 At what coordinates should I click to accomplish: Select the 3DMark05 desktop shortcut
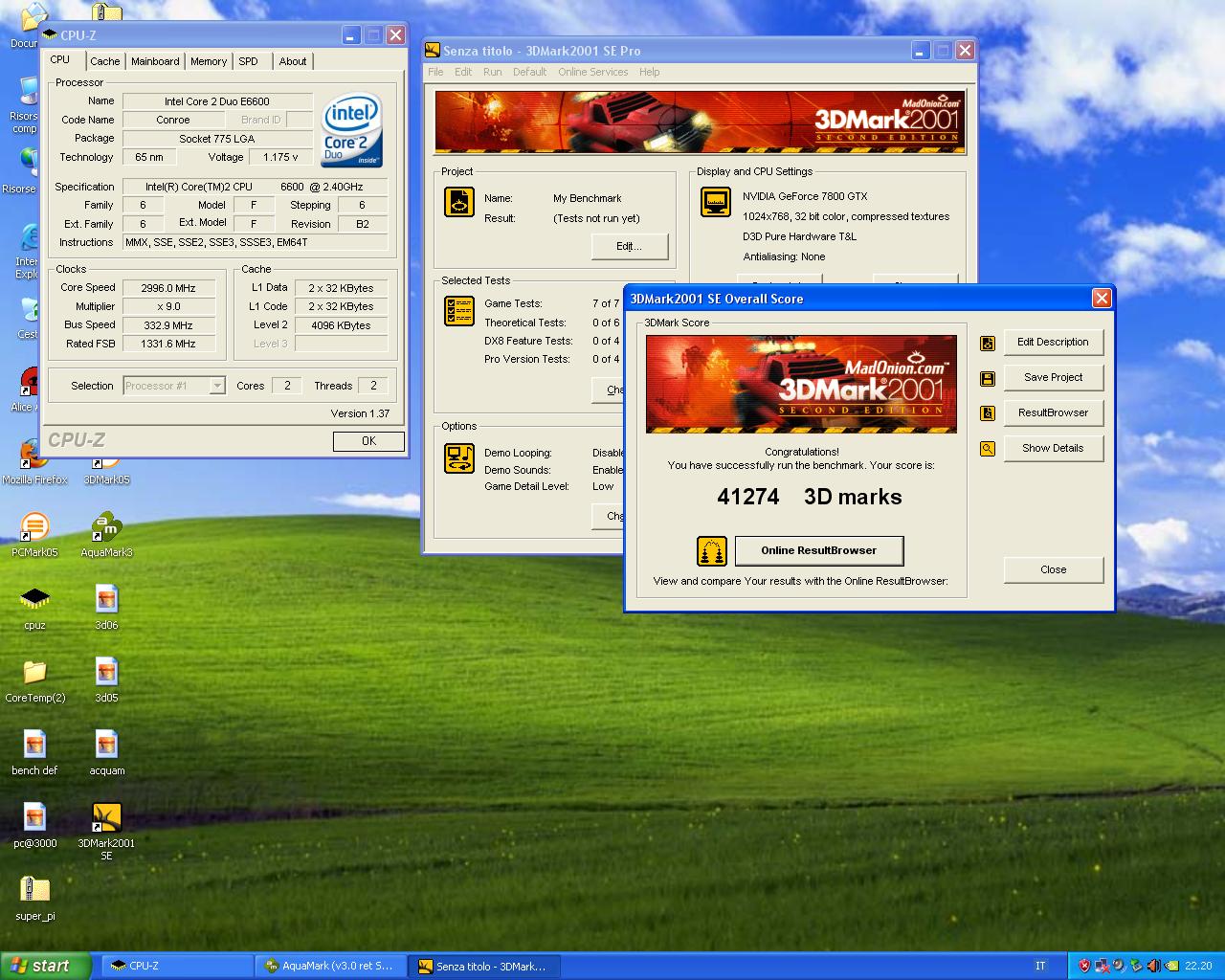106,471
